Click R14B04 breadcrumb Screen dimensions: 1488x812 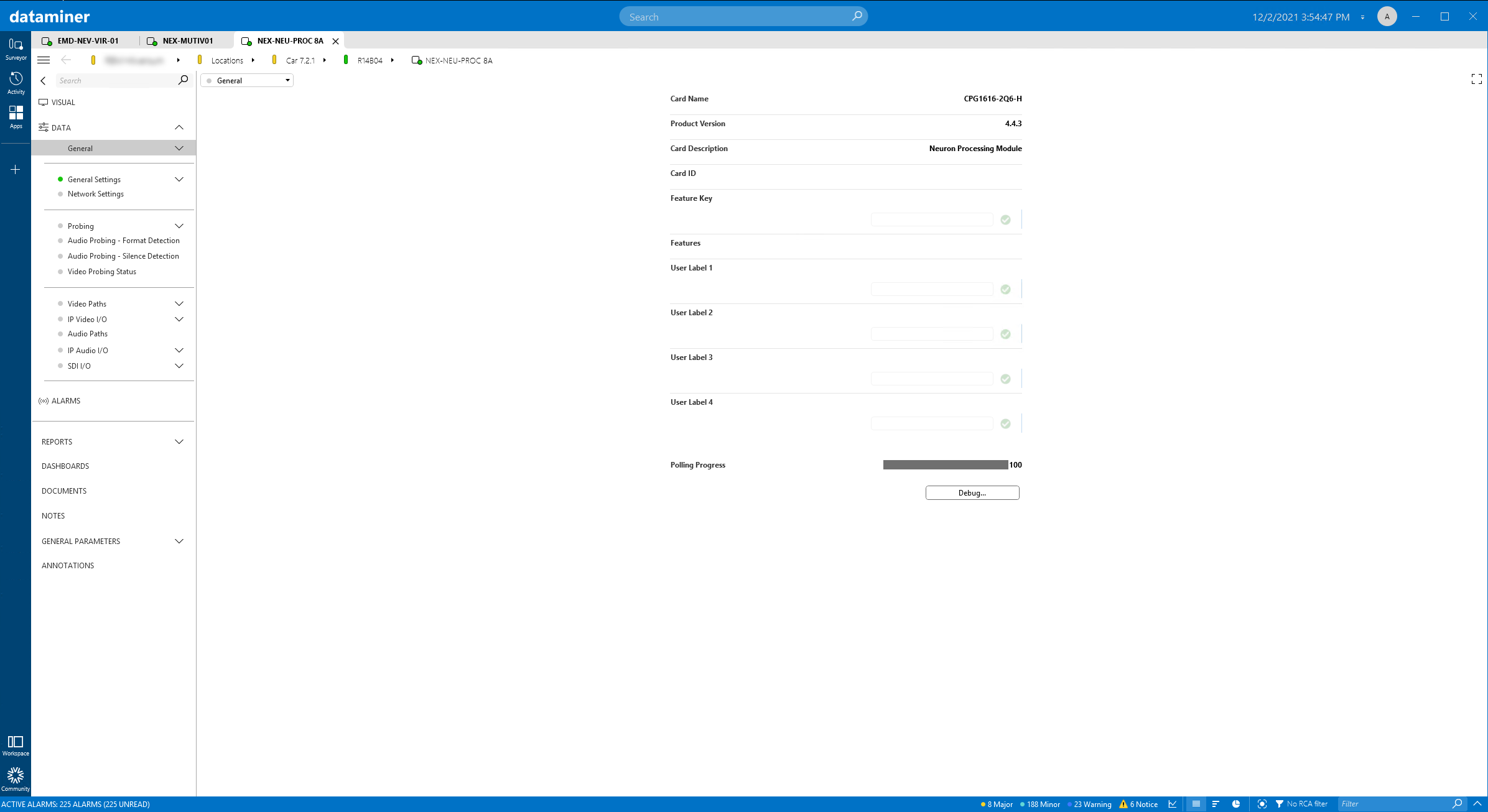tap(370, 60)
